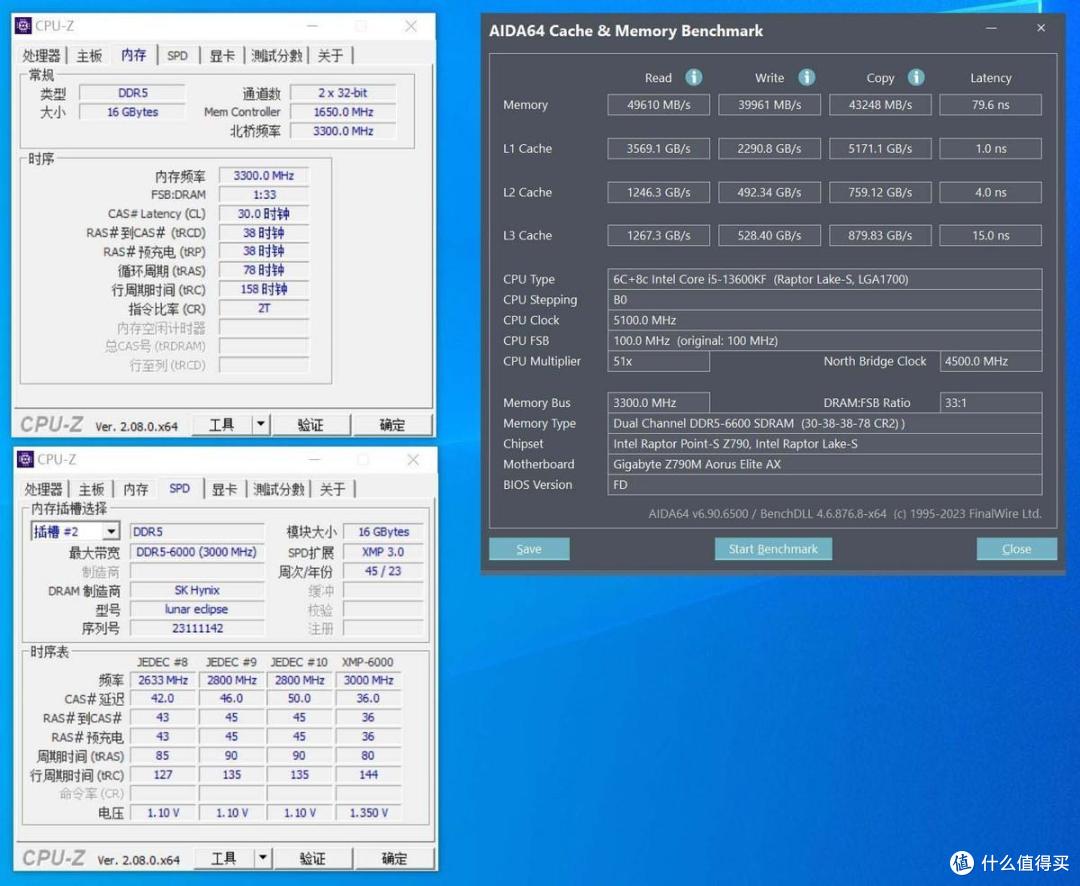The image size is (1080, 886).
Task: Open 显卡 tab in top CPU-Z window
Action: tap(222, 56)
